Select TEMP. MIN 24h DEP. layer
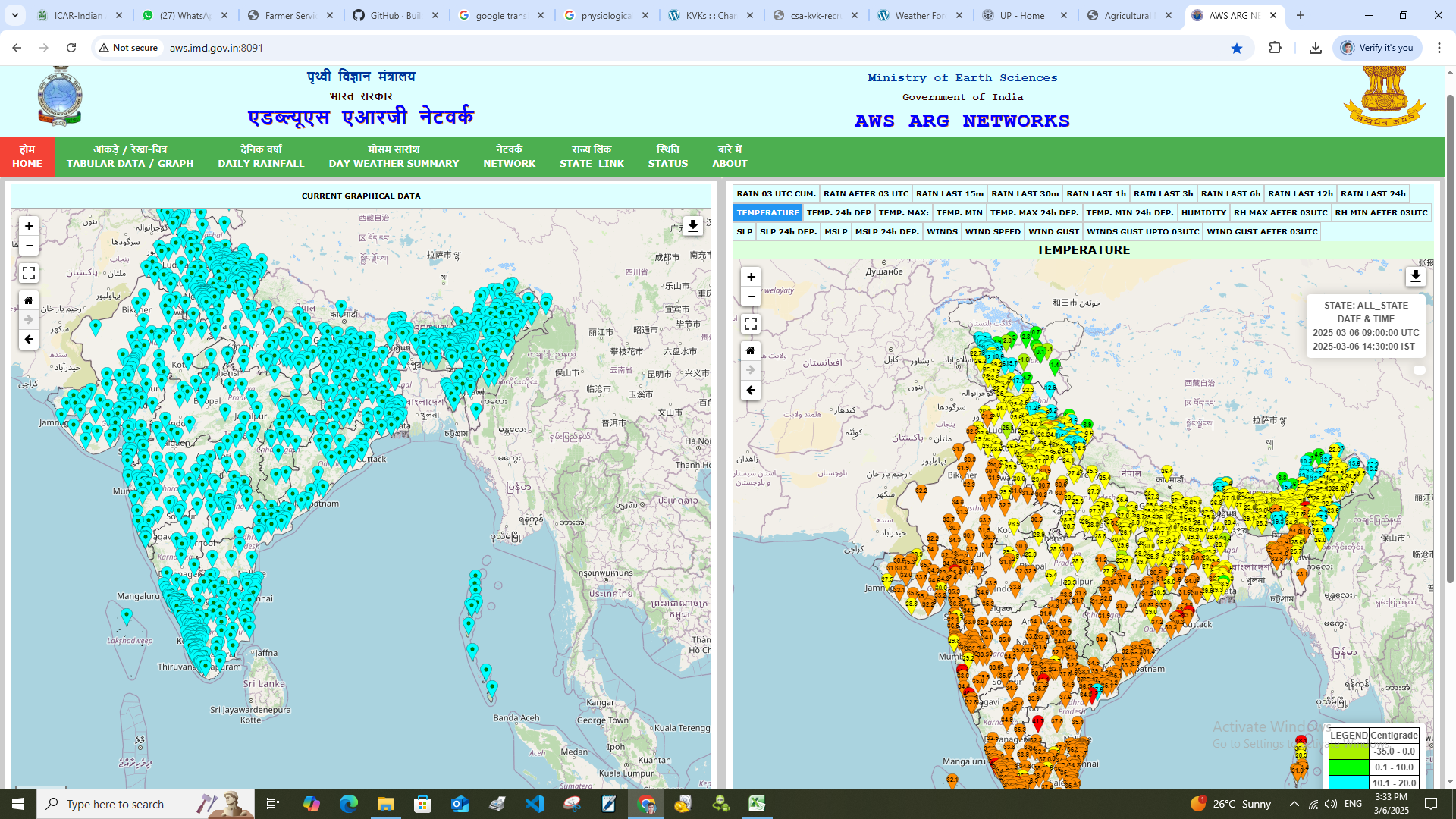 point(1130,213)
